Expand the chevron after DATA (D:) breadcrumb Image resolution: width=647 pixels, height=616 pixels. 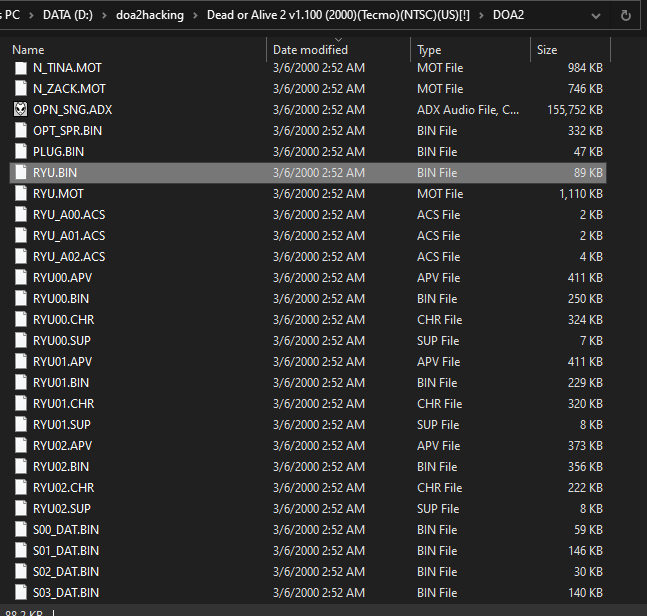(91, 15)
